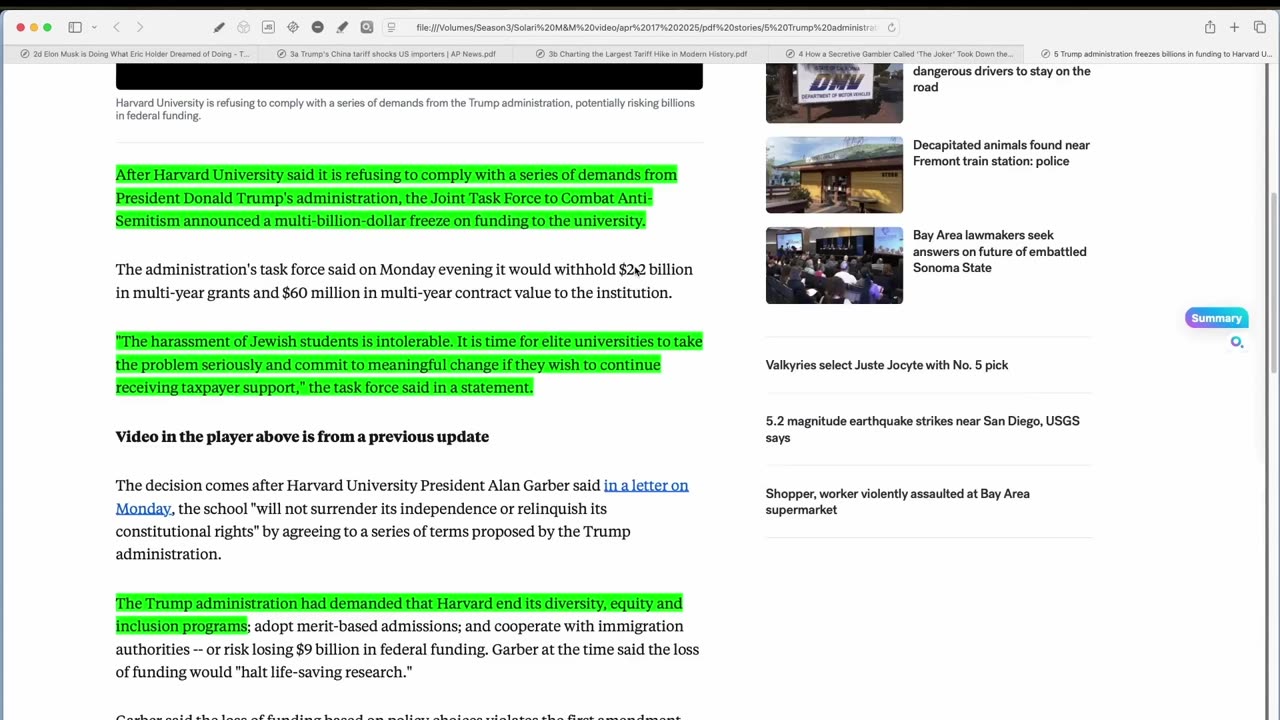The width and height of the screenshot is (1280, 720).
Task: Click the small circle icon below Summary
Action: pos(1237,342)
